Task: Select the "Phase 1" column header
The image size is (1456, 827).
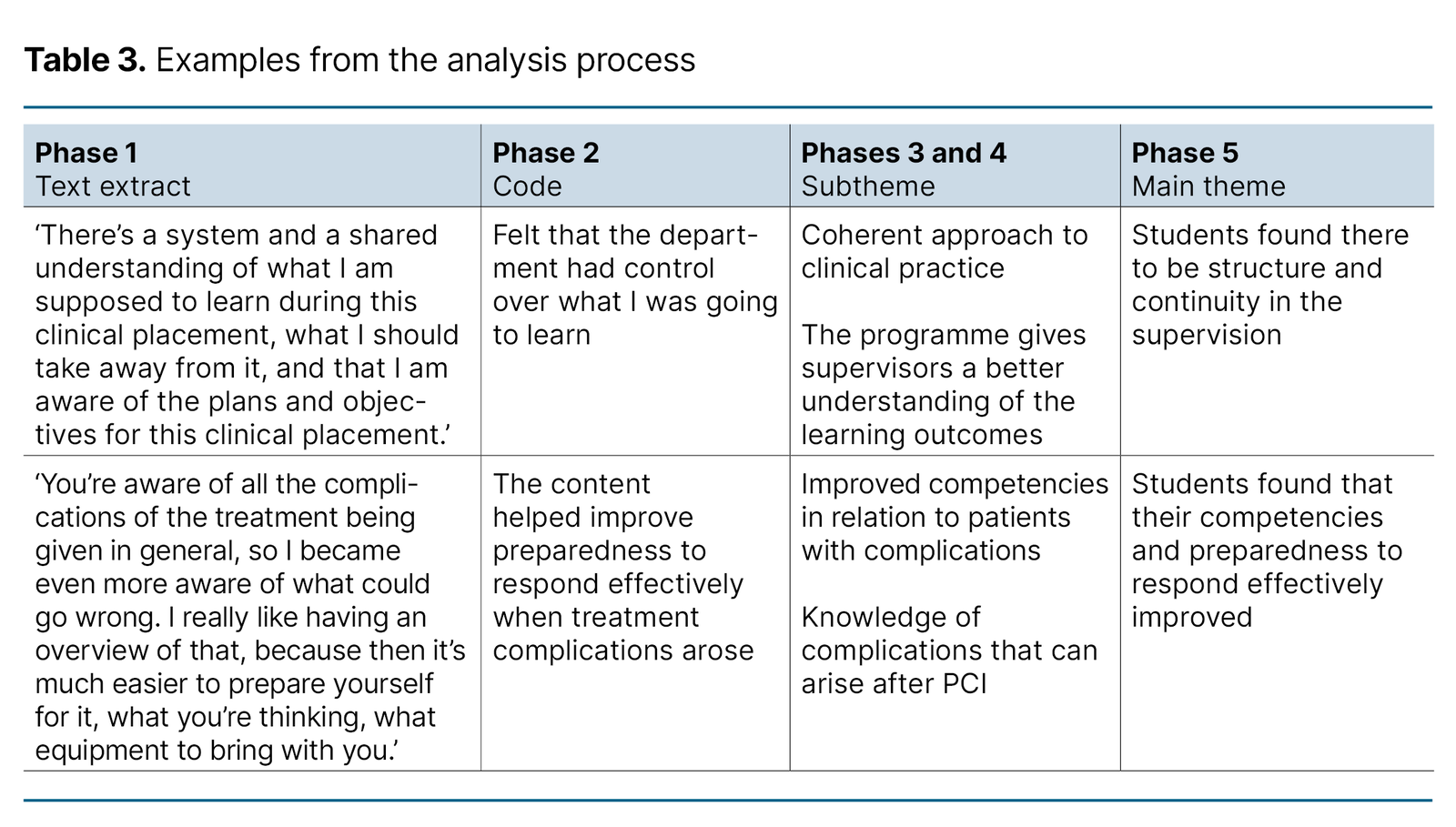Action: point(86,153)
